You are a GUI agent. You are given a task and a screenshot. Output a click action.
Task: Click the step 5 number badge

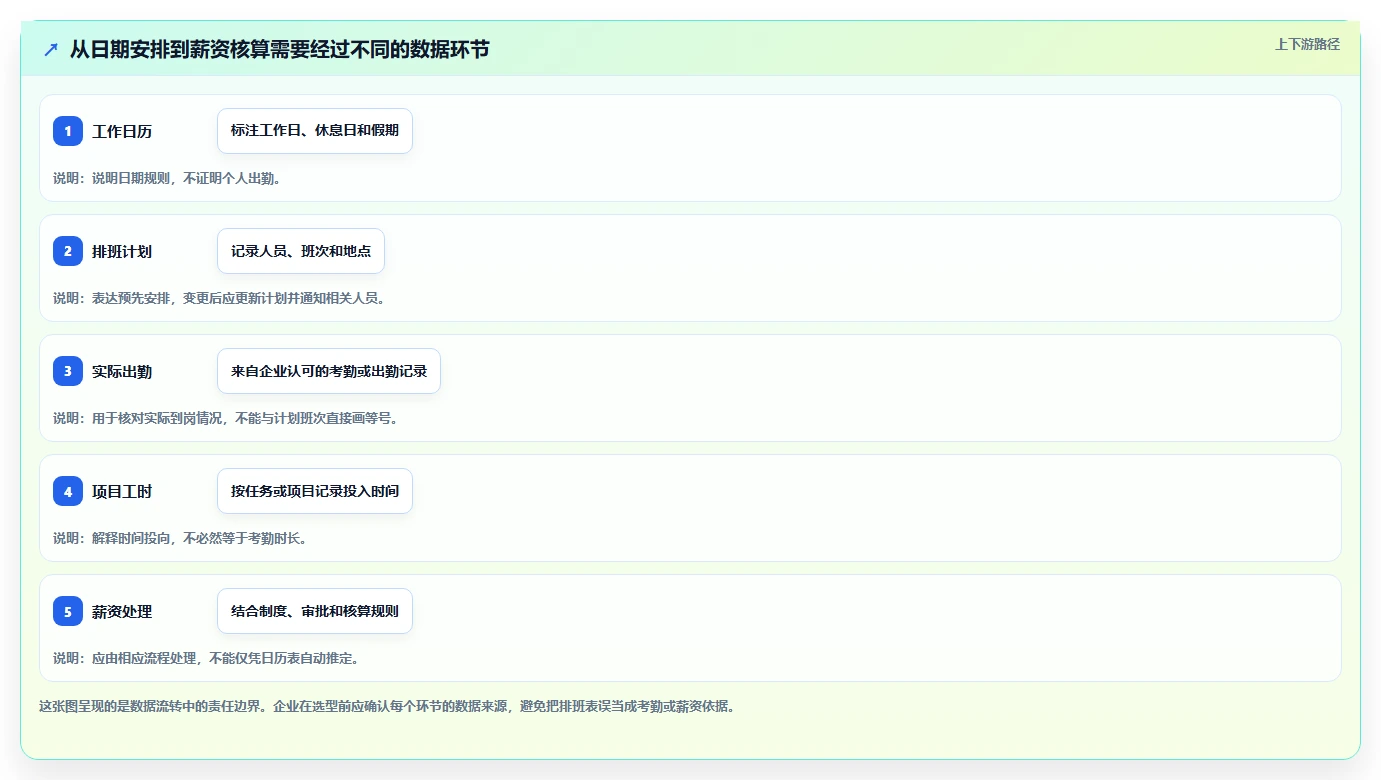[68, 611]
